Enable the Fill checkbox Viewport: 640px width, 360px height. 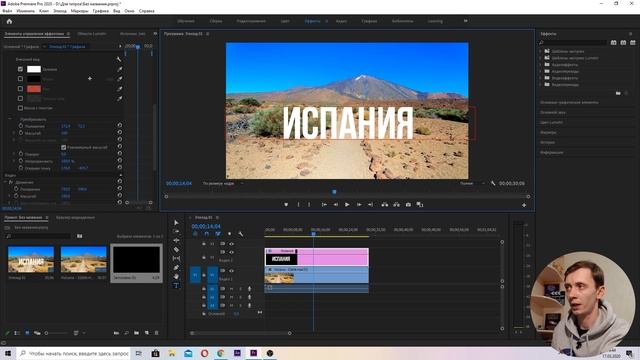click(x=20, y=69)
